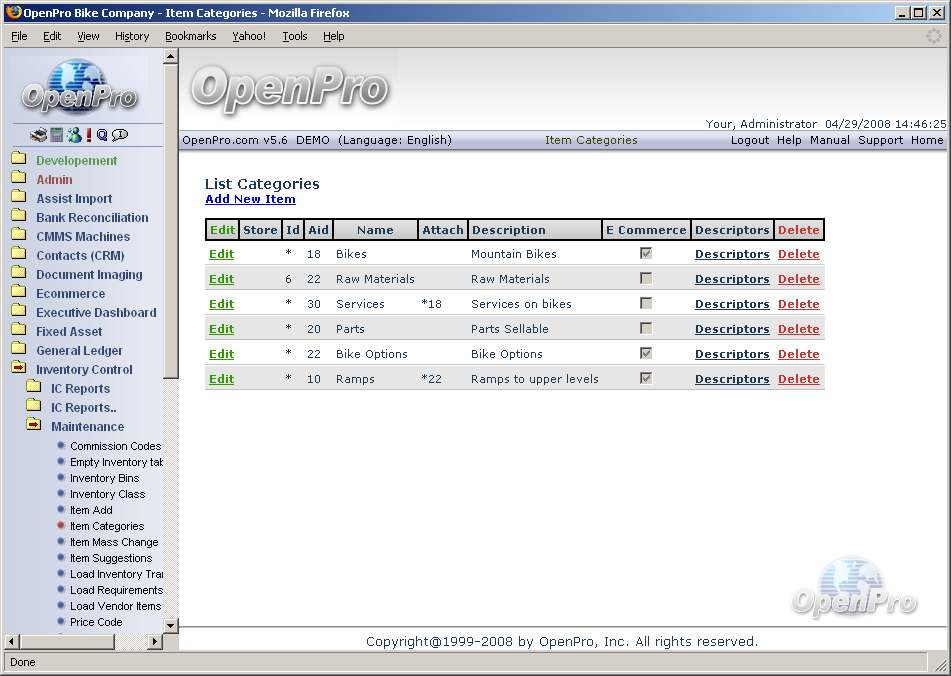Click the speech bubble info icon
Image resolution: width=951 pixels, height=676 pixels.
pos(120,135)
